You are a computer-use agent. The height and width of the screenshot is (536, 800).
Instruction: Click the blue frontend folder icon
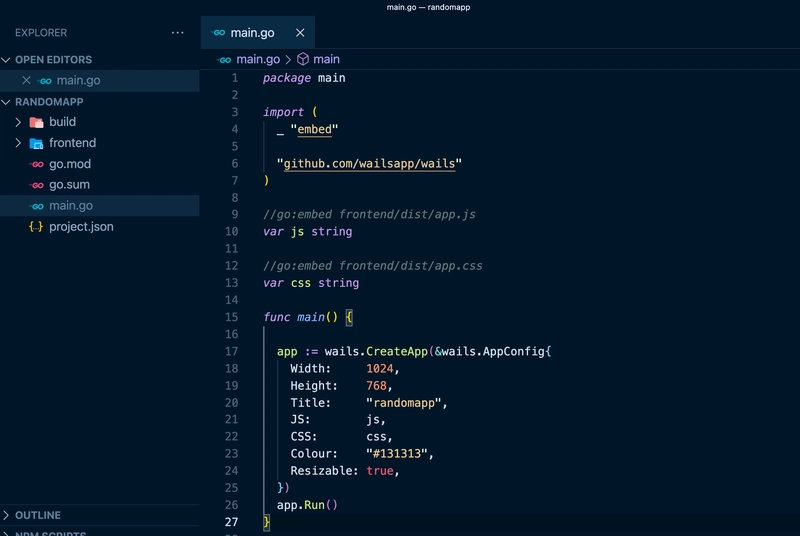pyautogui.click(x=36, y=143)
